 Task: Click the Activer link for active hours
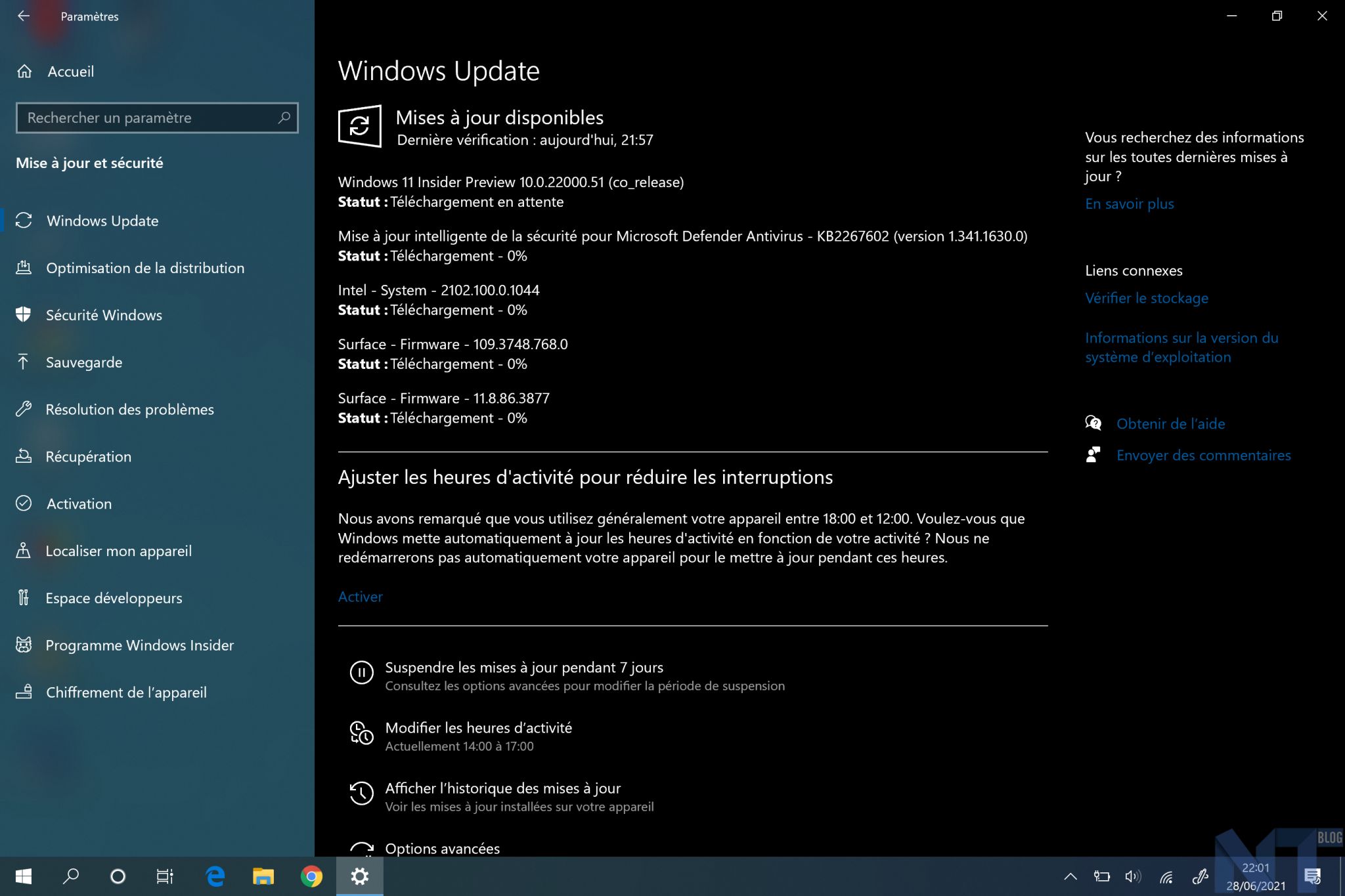click(360, 597)
